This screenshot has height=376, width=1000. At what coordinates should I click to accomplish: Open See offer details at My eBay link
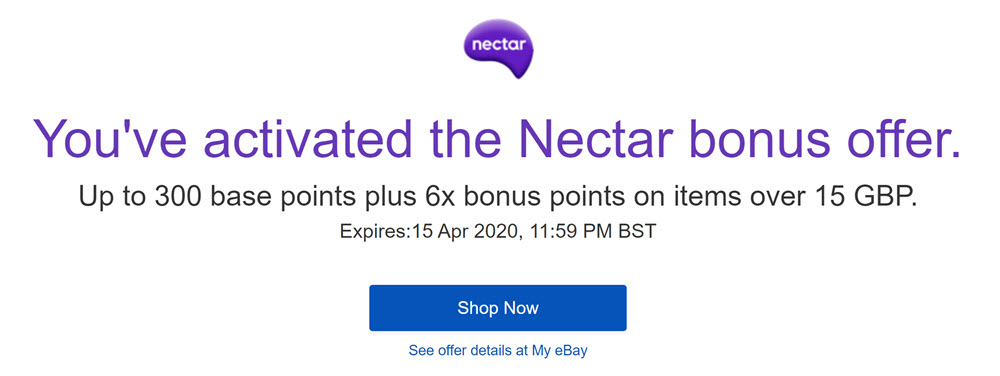498,351
